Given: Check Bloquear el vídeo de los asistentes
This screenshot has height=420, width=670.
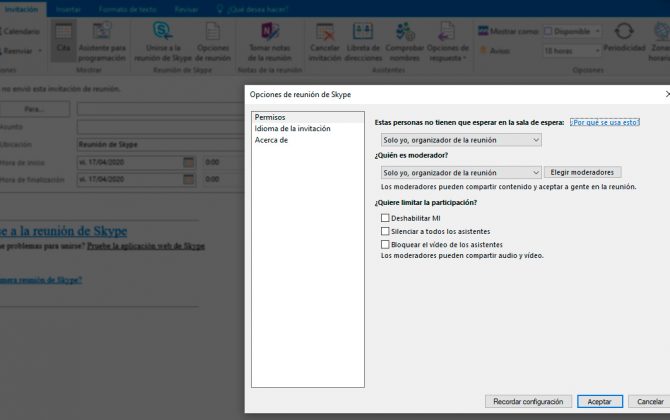Looking at the screenshot, I should [x=385, y=244].
